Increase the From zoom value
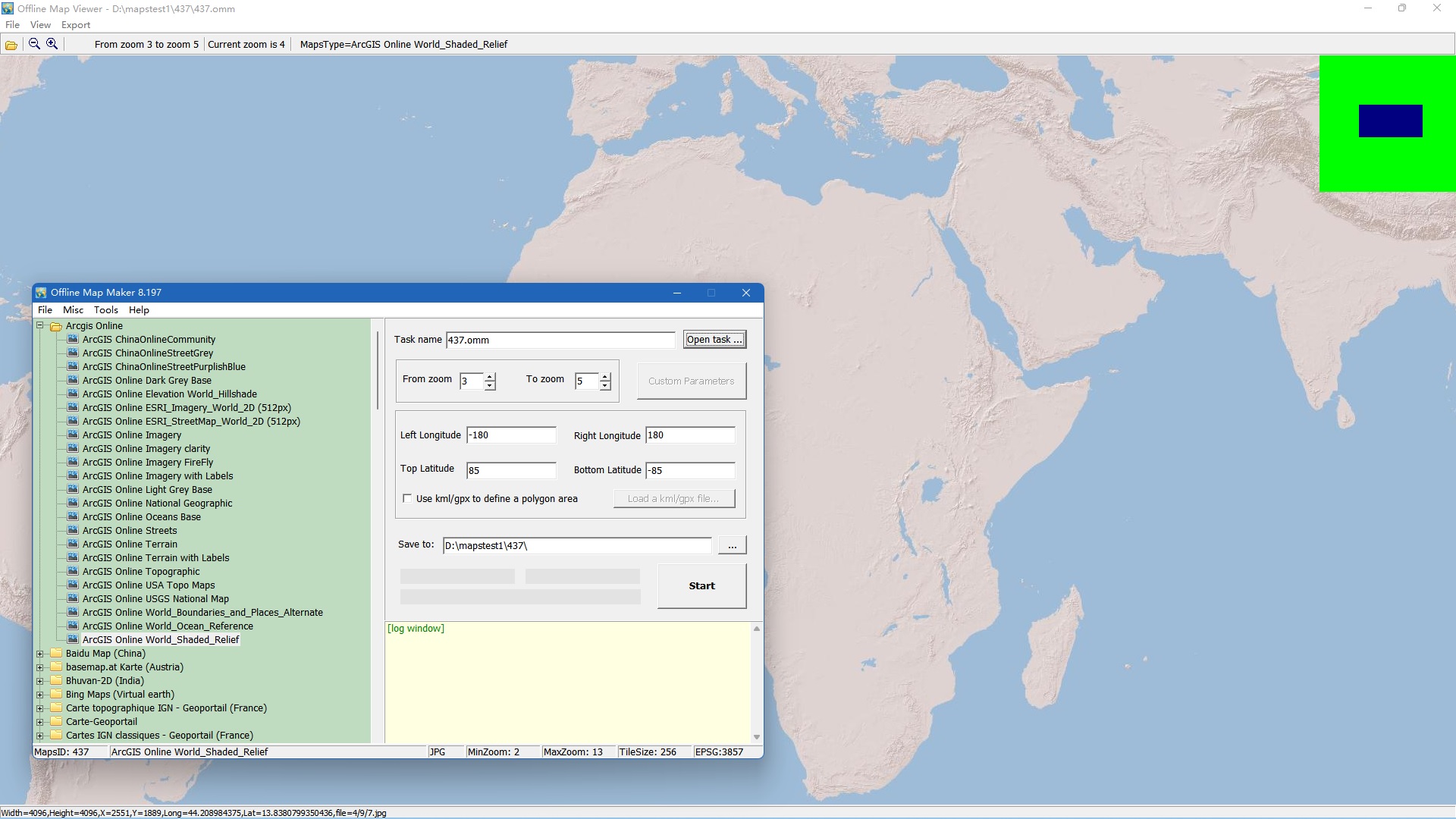1456x819 pixels. (490, 376)
